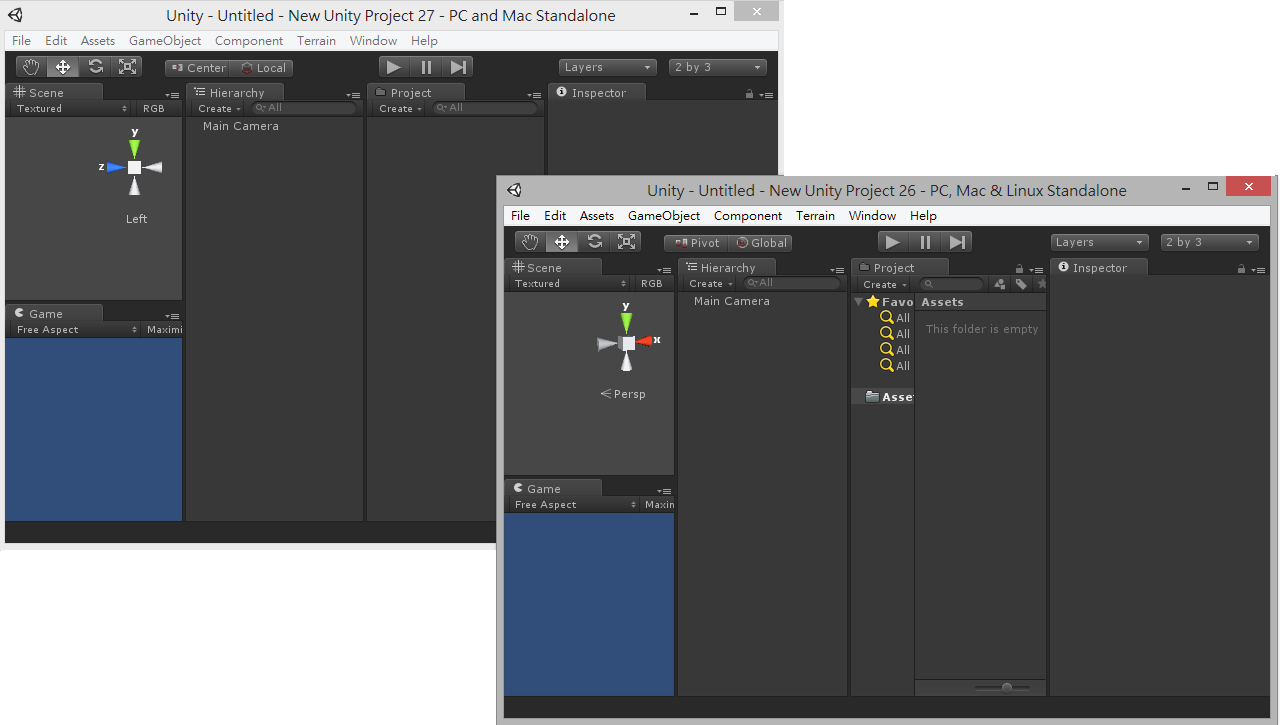Screen dimensions: 1280x725
Task: Toggle Persp projection label in Project 26 scene
Action: pyautogui.click(x=623, y=394)
